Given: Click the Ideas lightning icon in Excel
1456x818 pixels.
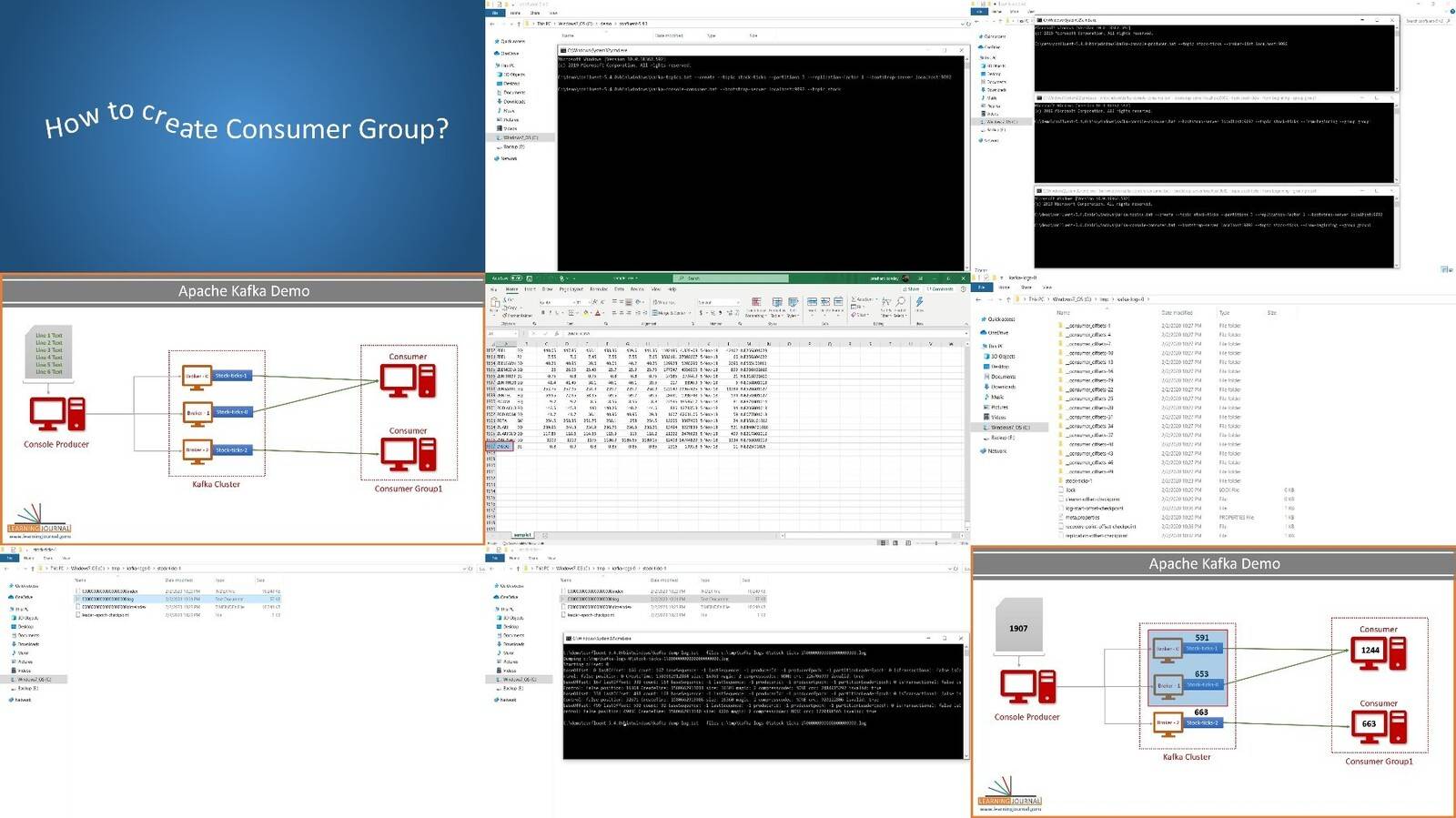Looking at the screenshot, I should (x=919, y=304).
